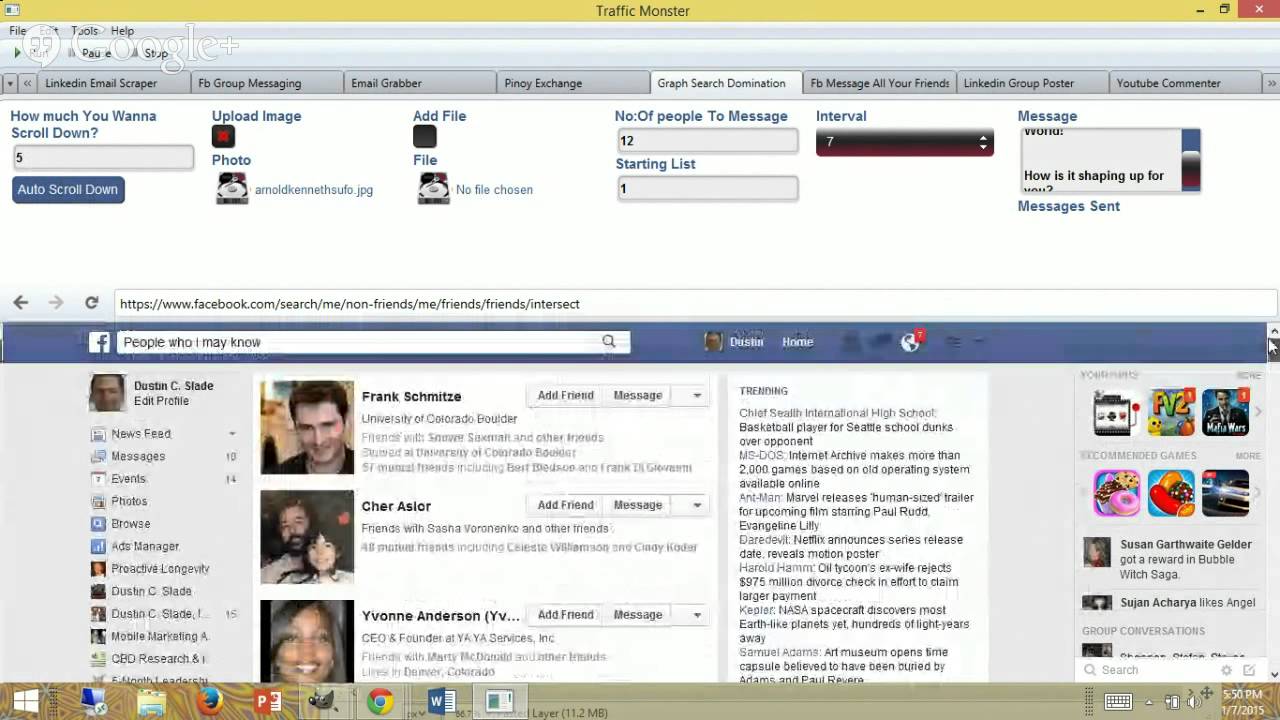Open Photos in Facebook sidebar
1280x720 pixels.
pos(129,501)
